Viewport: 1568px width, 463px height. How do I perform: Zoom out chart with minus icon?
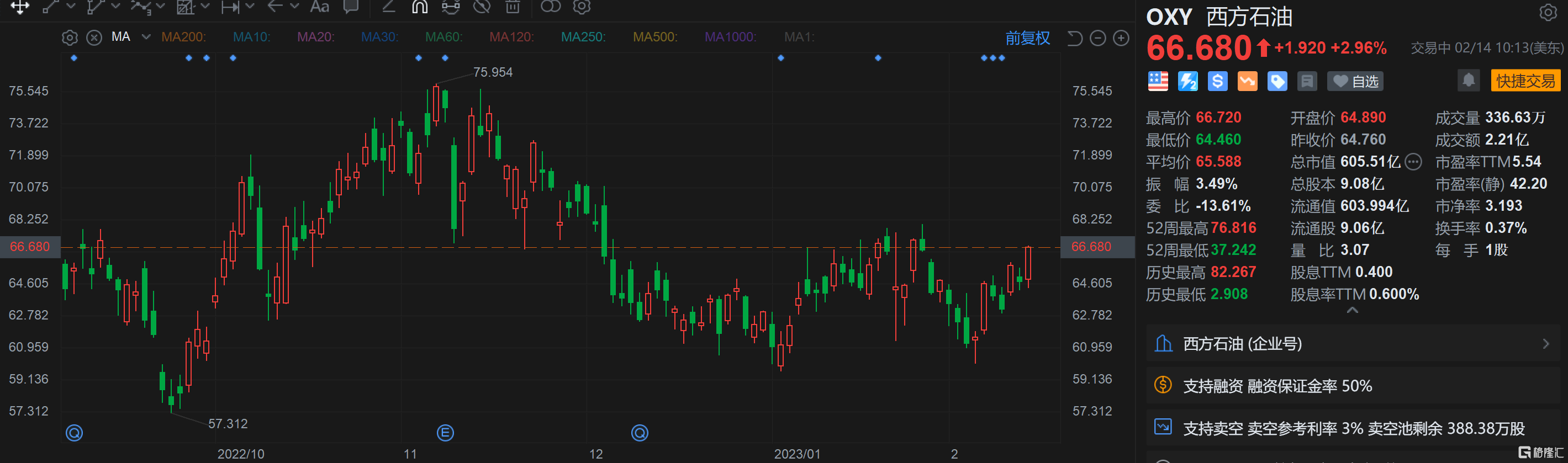coord(1097,38)
